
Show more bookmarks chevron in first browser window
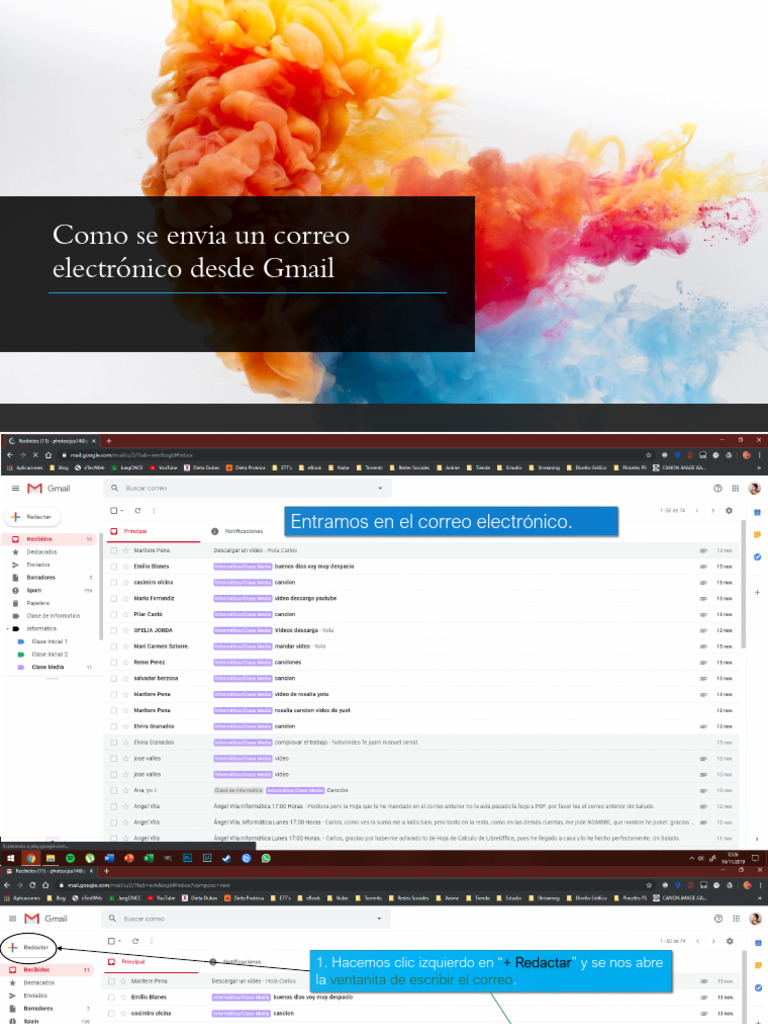pyautogui.click(x=759, y=468)
